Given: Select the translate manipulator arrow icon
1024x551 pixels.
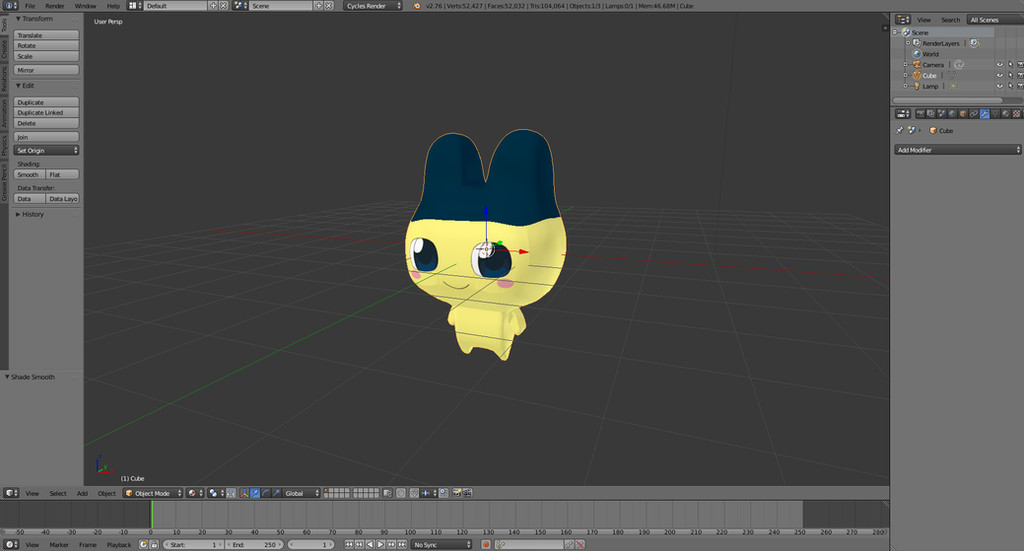Looking at the screenshot, I should click(x=255, y=493).
